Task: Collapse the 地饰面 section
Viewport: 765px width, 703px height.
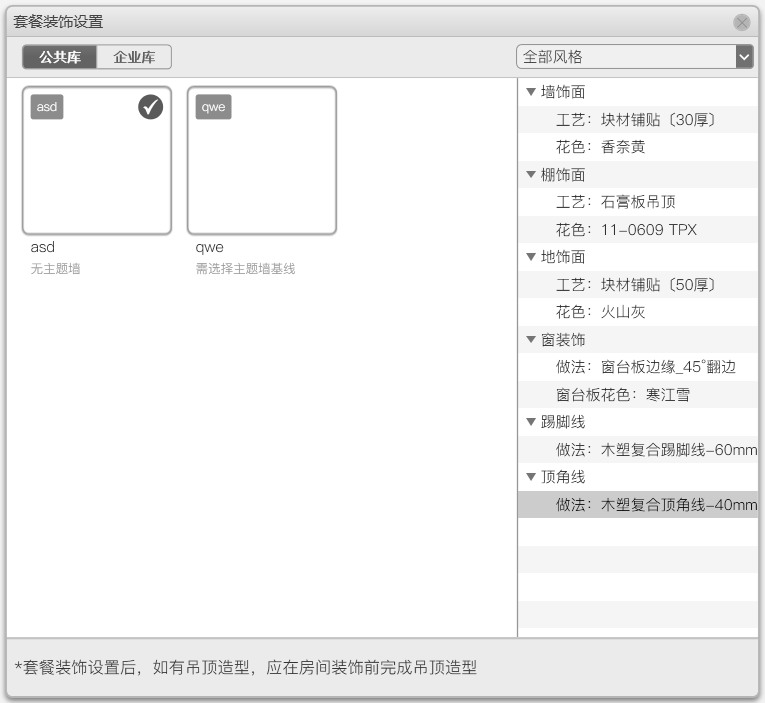Action: click(x=531, y=256)
